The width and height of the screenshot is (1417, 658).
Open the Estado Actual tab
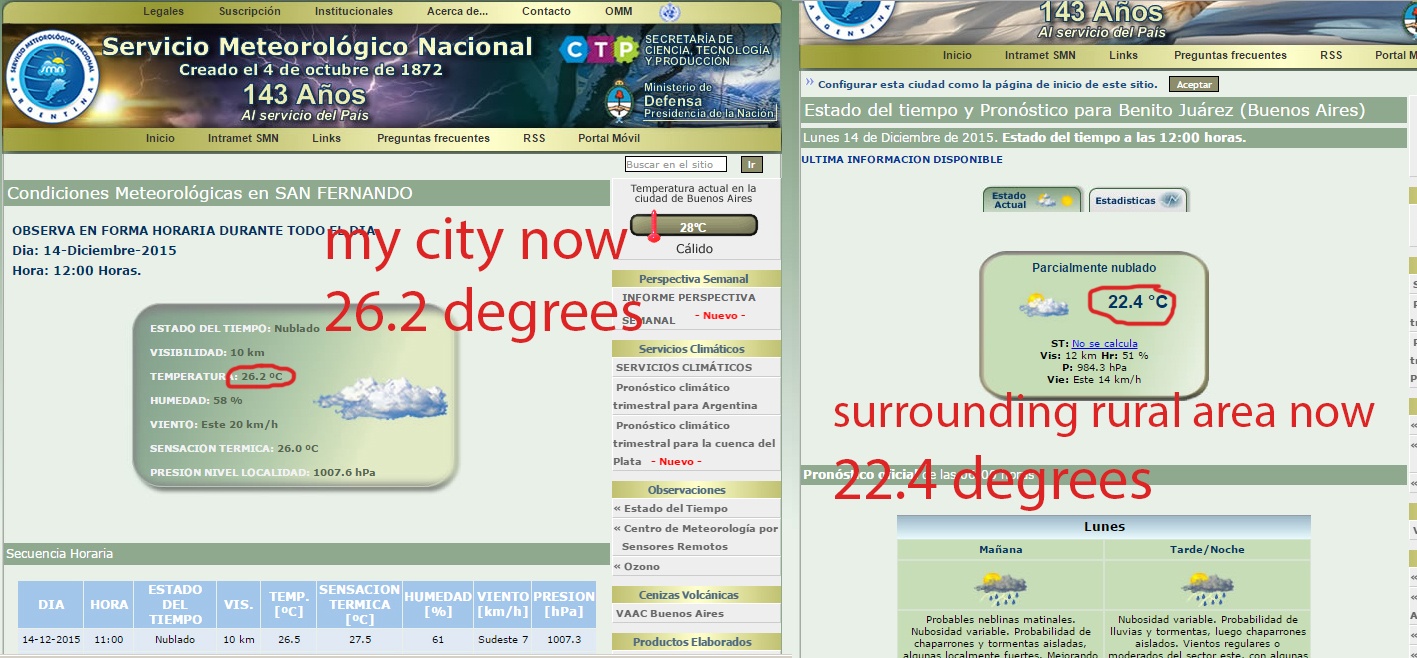1032,200
